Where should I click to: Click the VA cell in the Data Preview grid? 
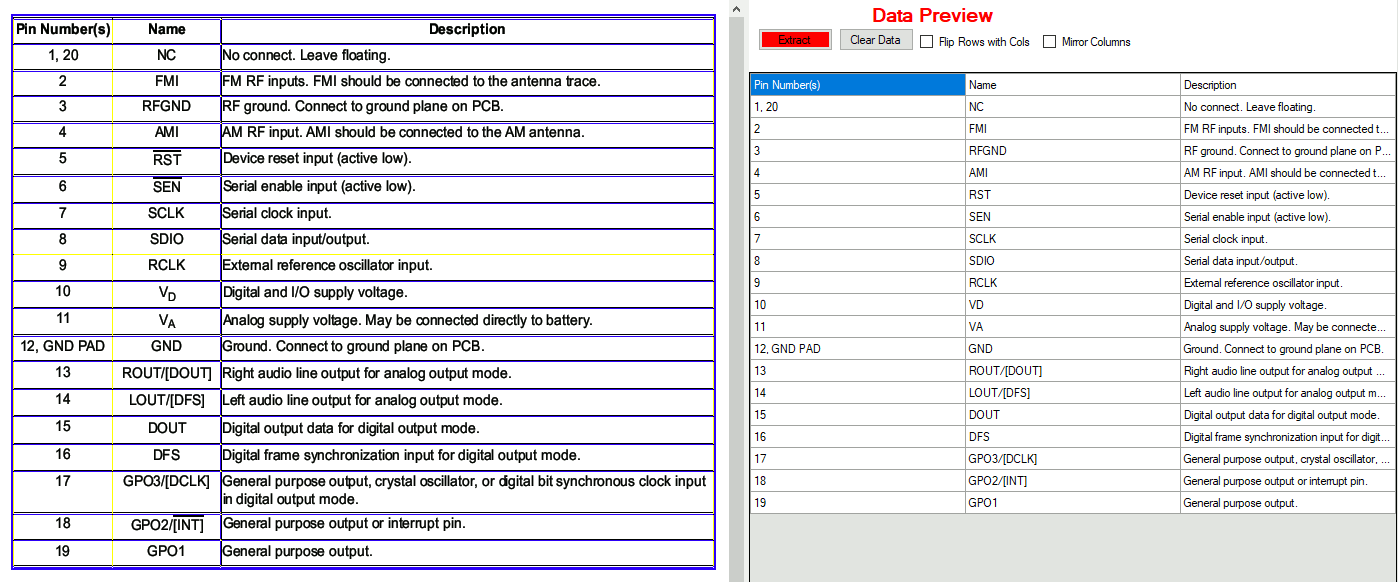1073,327
